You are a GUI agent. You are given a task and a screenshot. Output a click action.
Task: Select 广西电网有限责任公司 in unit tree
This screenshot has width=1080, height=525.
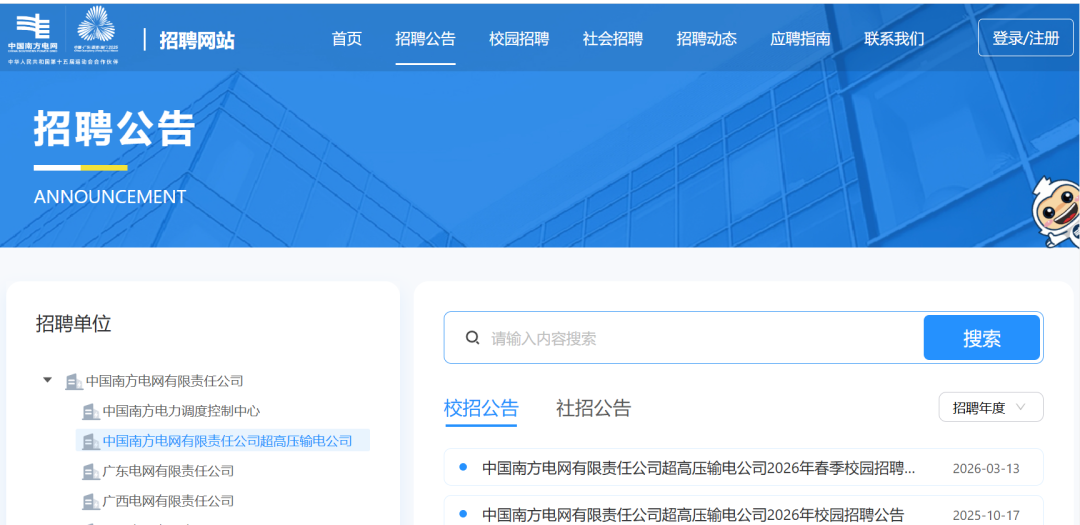click(x=168, y=501)
